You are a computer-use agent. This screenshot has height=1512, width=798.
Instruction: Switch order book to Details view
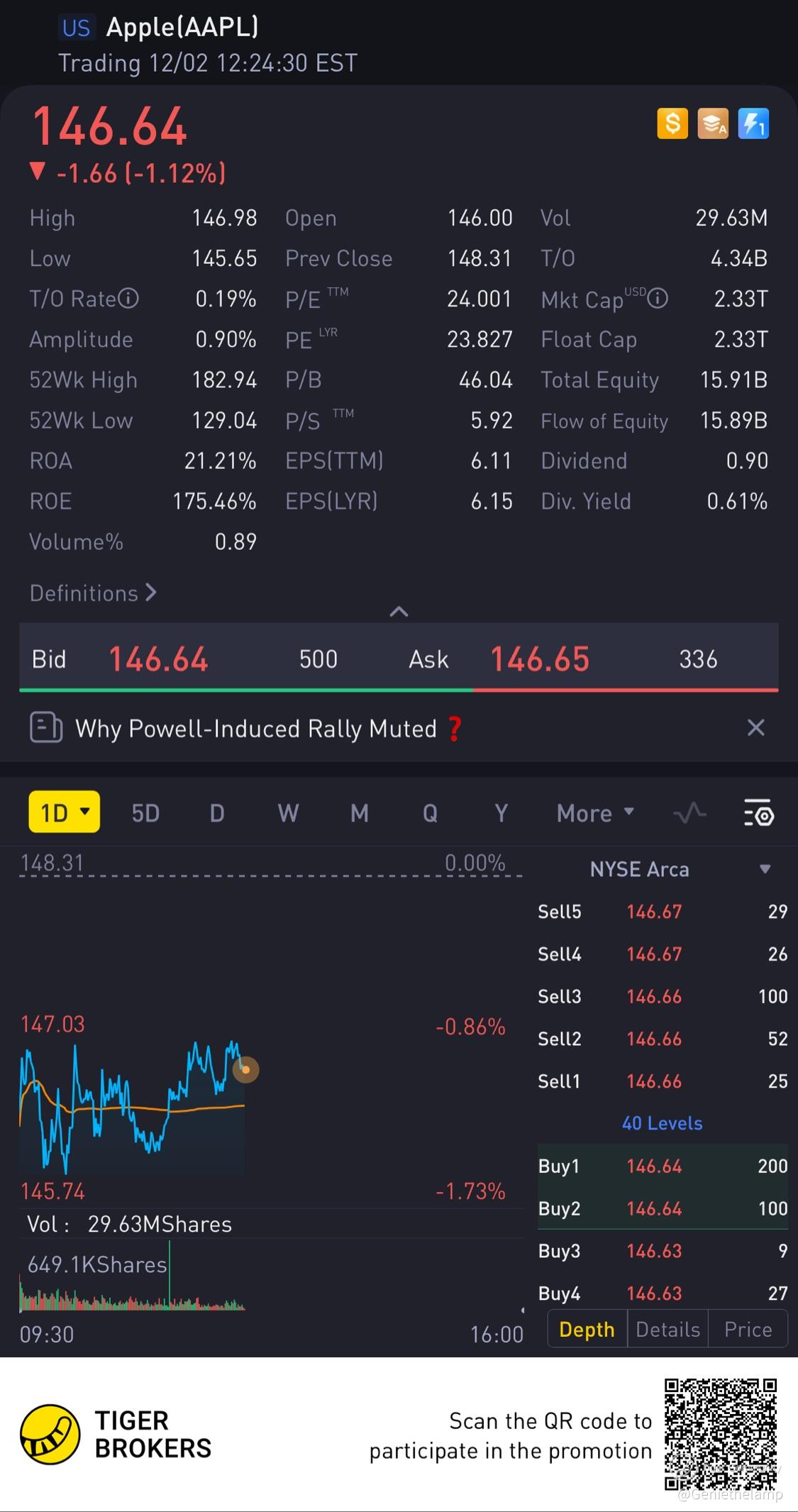[667, 1329]
